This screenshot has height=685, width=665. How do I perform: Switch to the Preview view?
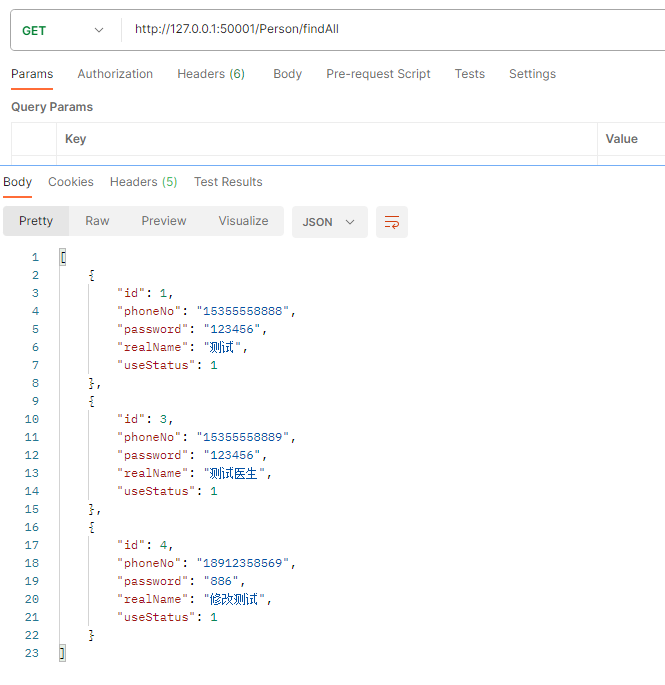164,221
